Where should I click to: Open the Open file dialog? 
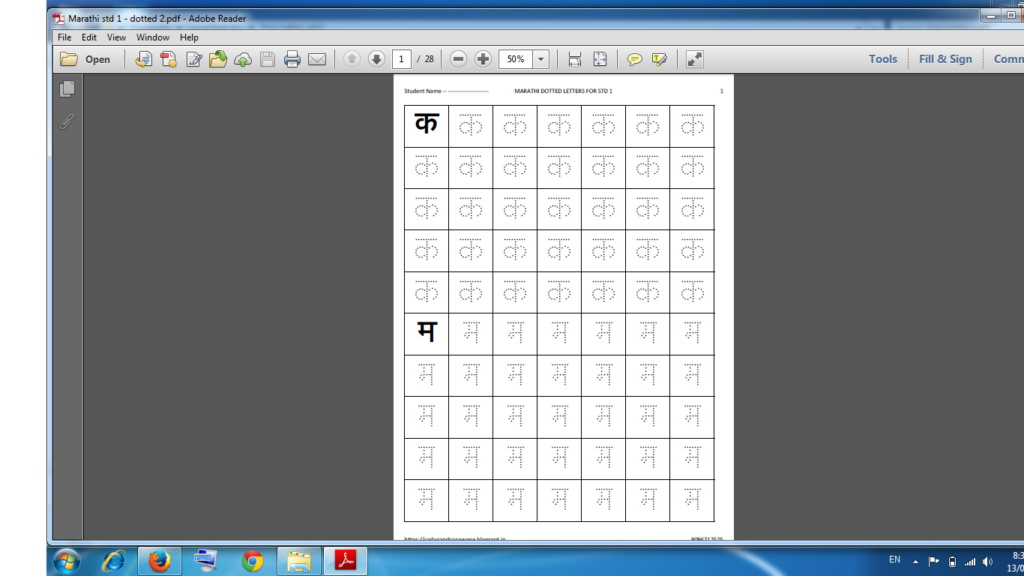click(85, 59)
